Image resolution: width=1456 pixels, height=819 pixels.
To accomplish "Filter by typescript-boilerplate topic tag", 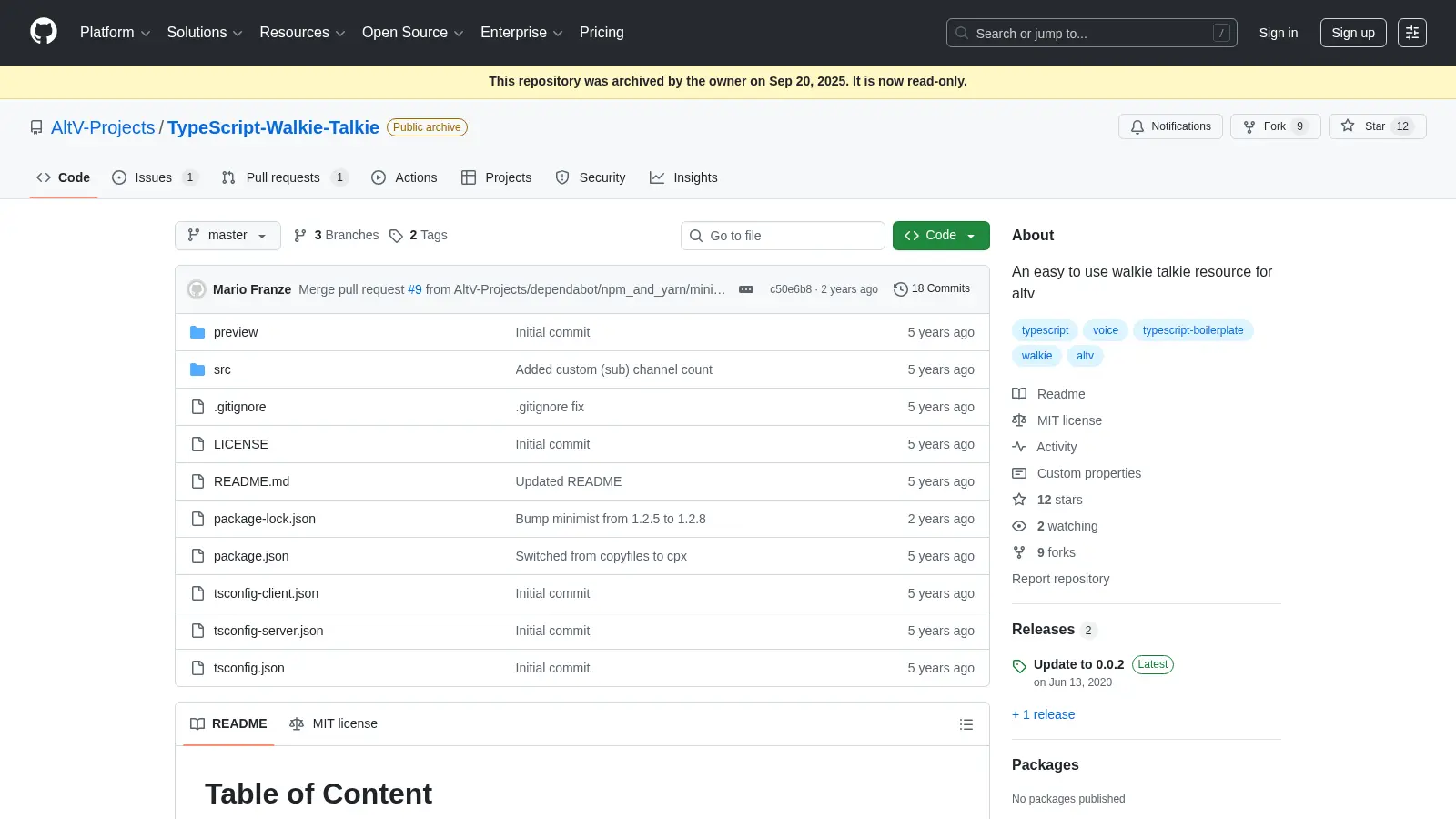I will coord(1193,330).
